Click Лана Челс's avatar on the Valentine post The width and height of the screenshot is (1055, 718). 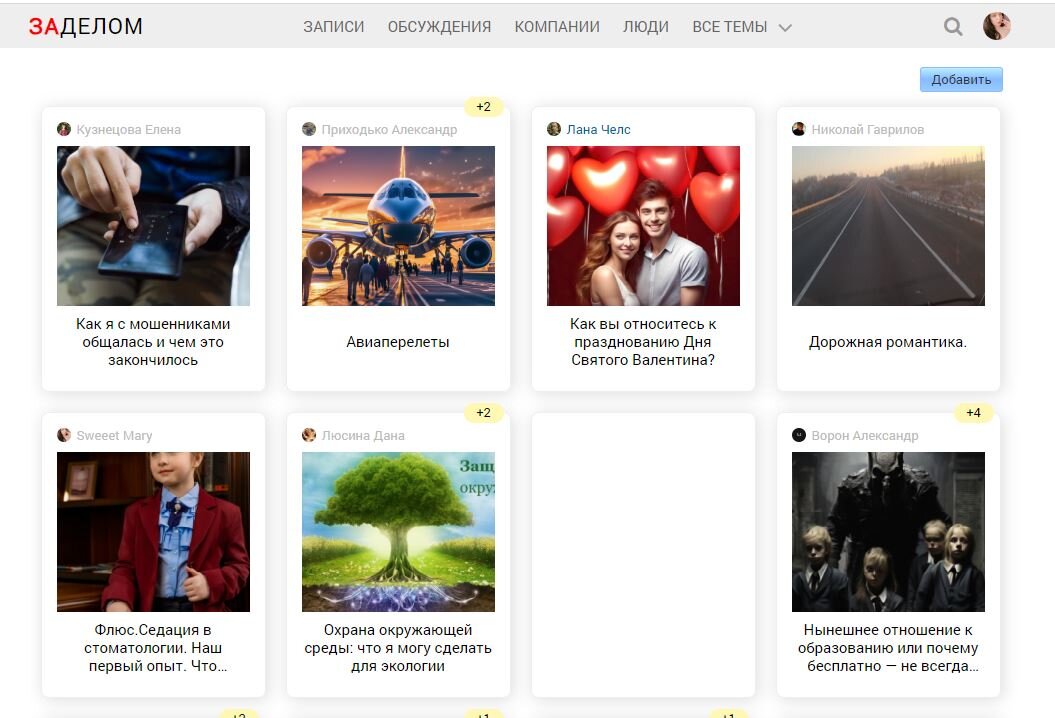[x=554, y=128]
